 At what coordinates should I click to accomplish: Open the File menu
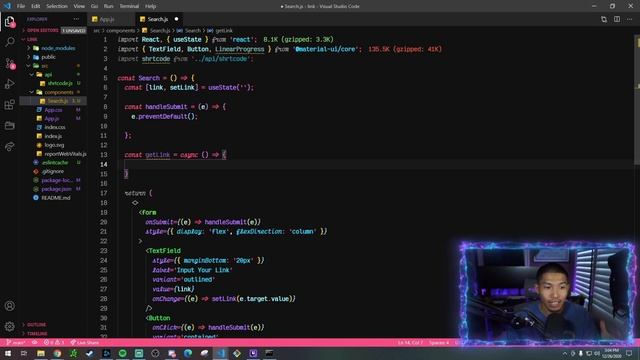click(21, 6)
